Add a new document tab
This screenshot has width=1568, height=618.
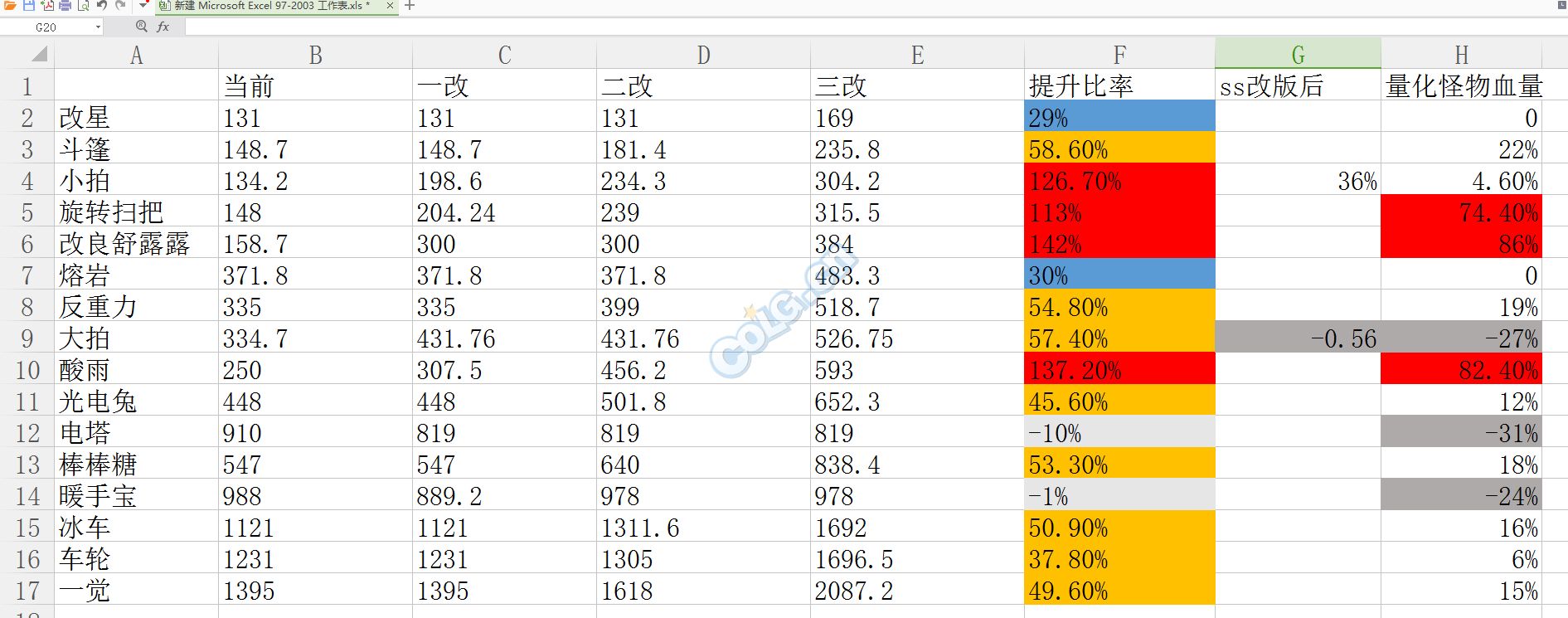(410, 5)
